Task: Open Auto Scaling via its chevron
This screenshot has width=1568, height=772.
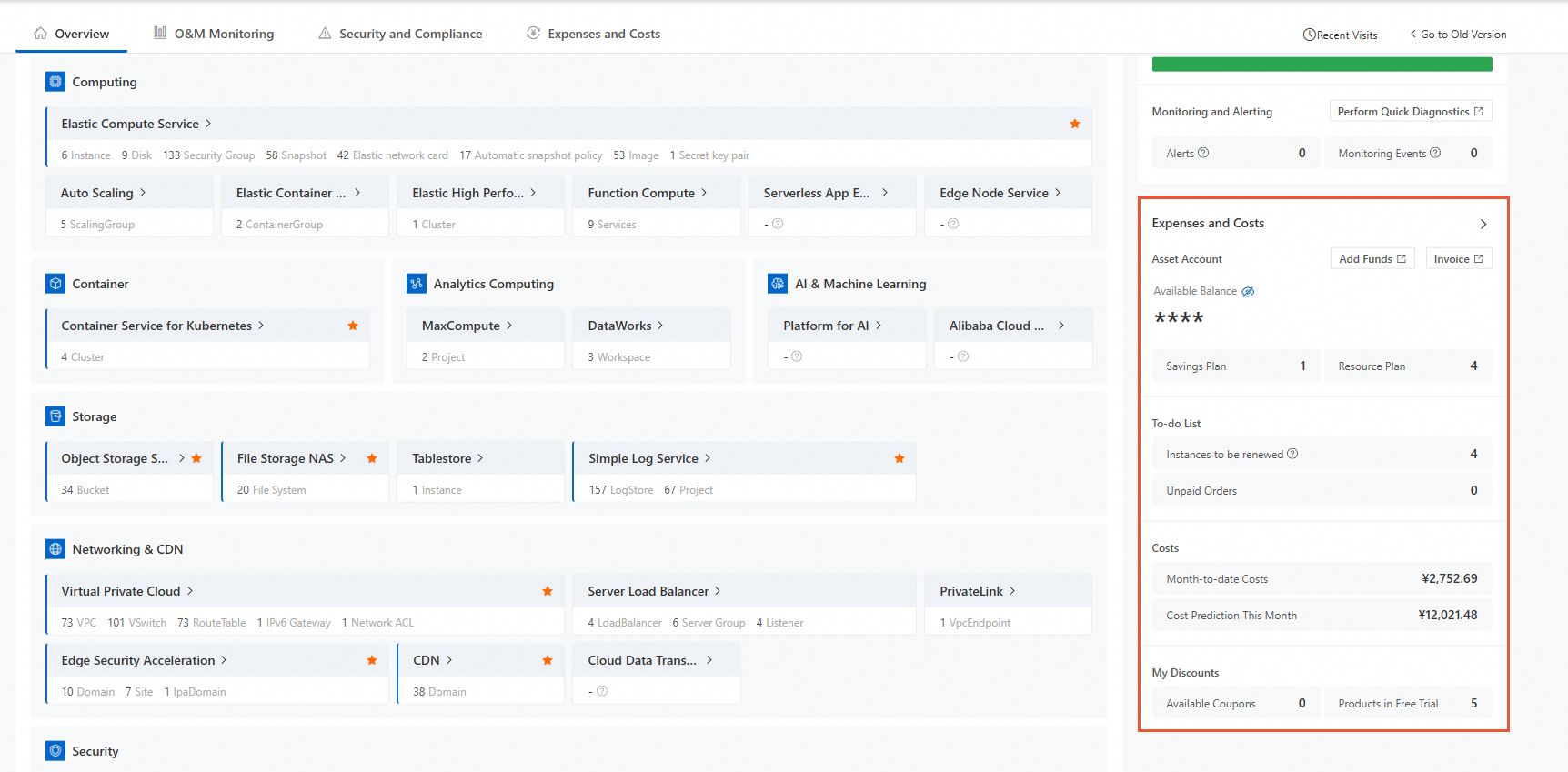Action: pyautogui.click(x=143, y=193)
